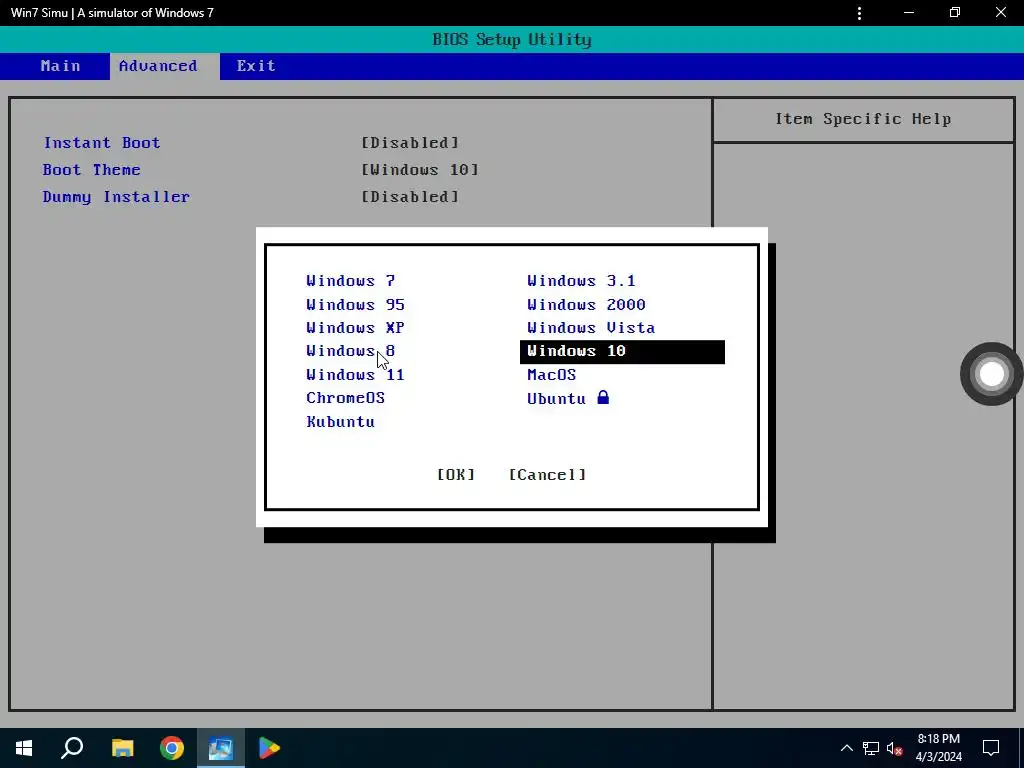Restore down the simulator window
The height and width of the screenshot is (768, 1024).
(x=955, y=12)
